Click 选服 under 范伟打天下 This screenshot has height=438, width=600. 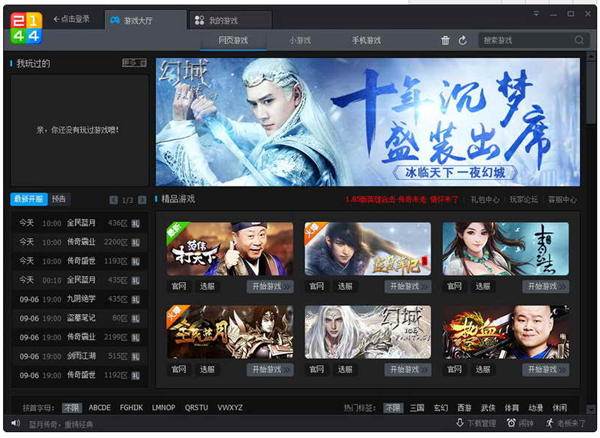pyautogui.click(x=207, y=286)
